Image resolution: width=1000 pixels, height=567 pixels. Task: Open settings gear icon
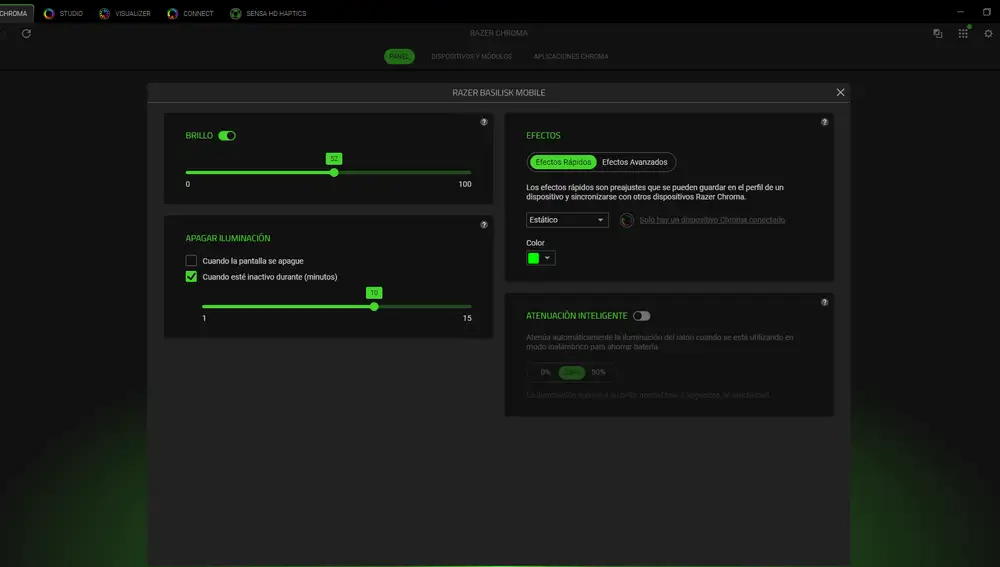pos(988,33)
